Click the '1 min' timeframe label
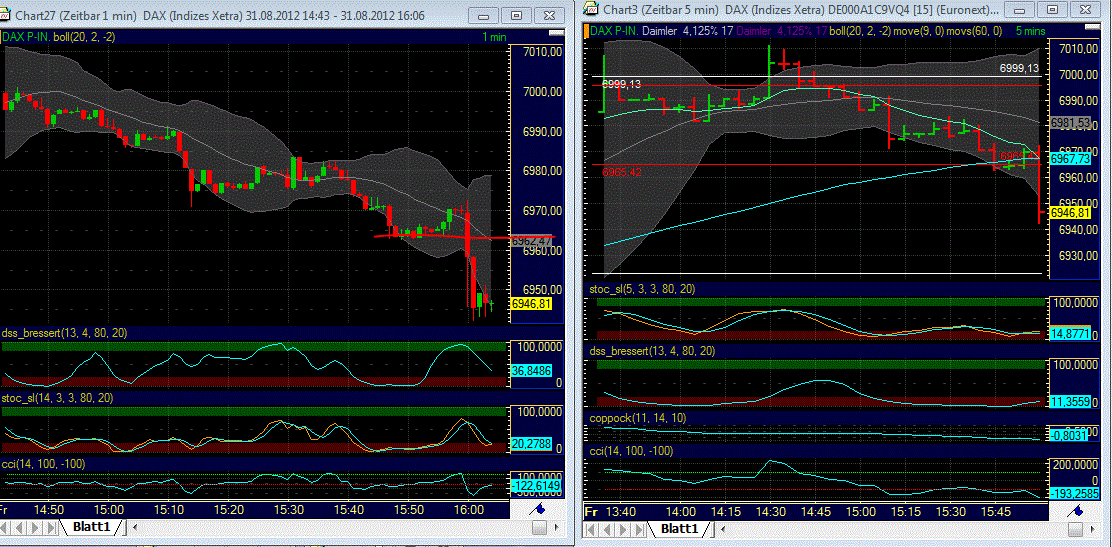The width and height of the screenshot is (1112, 547). click(x=494, y=37)
